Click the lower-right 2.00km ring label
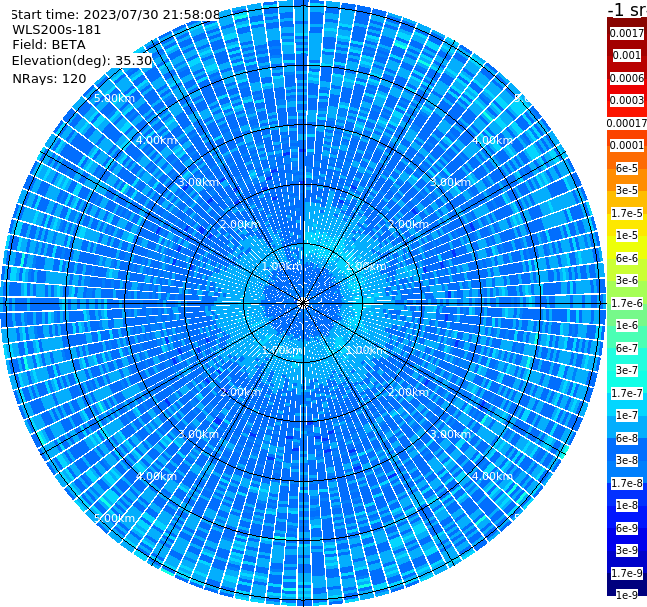This screenshot has height=607, width=647. click(x=408, y=392)
